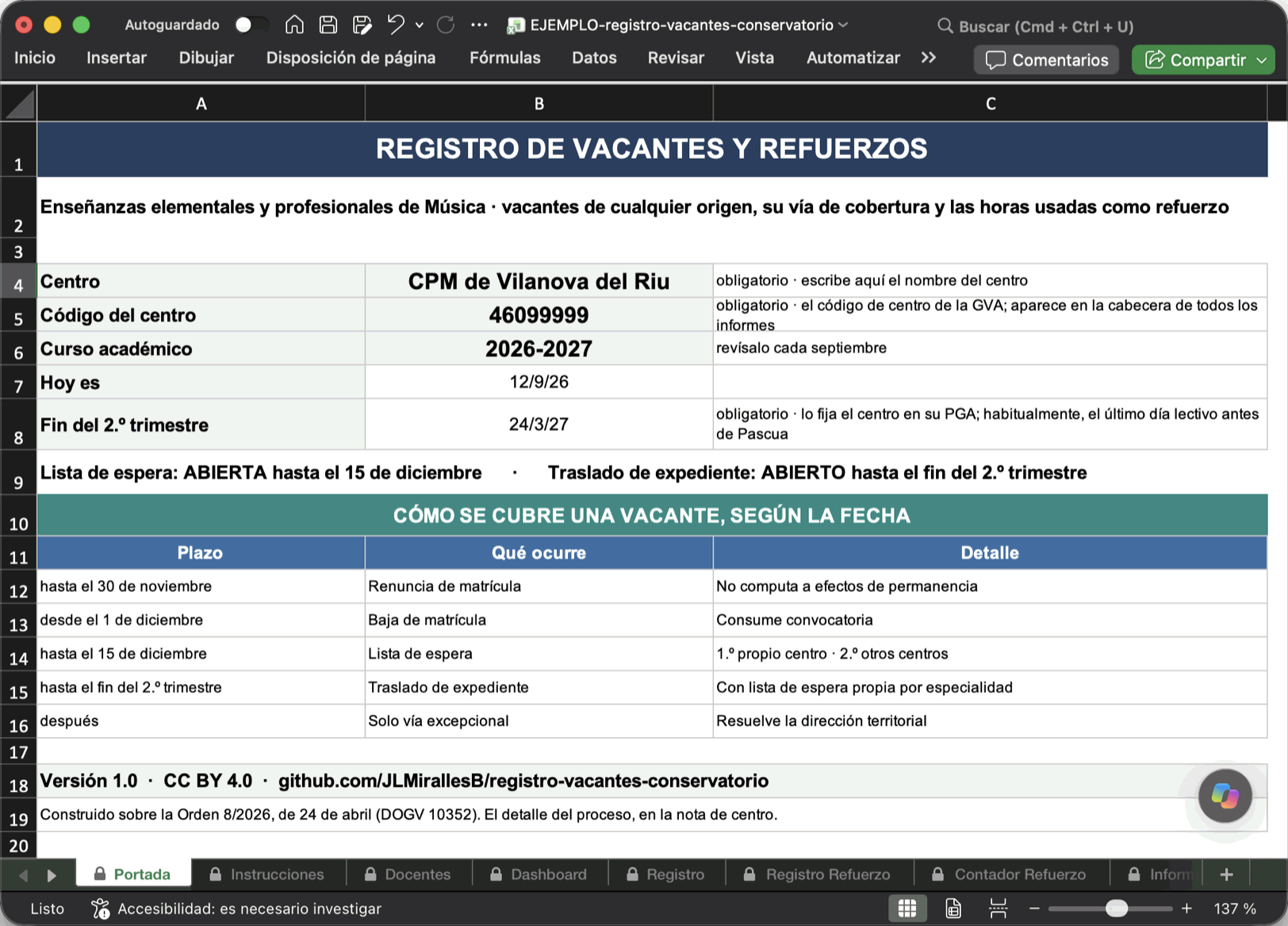The width and height of the screenshot is (1288, 926).
Task: Go to next sheet tabs arrow
Action: click(52, 875)
